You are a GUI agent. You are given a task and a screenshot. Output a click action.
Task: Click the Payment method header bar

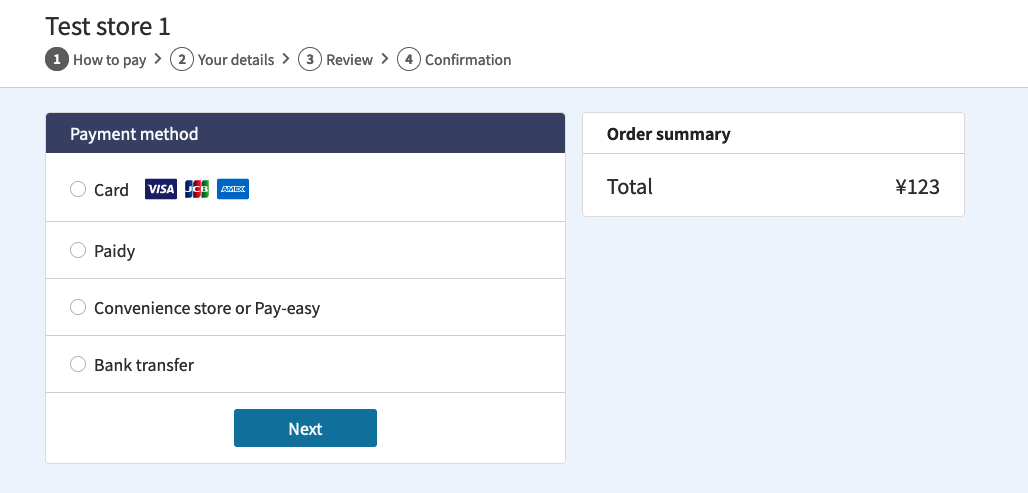pos(306,133)
